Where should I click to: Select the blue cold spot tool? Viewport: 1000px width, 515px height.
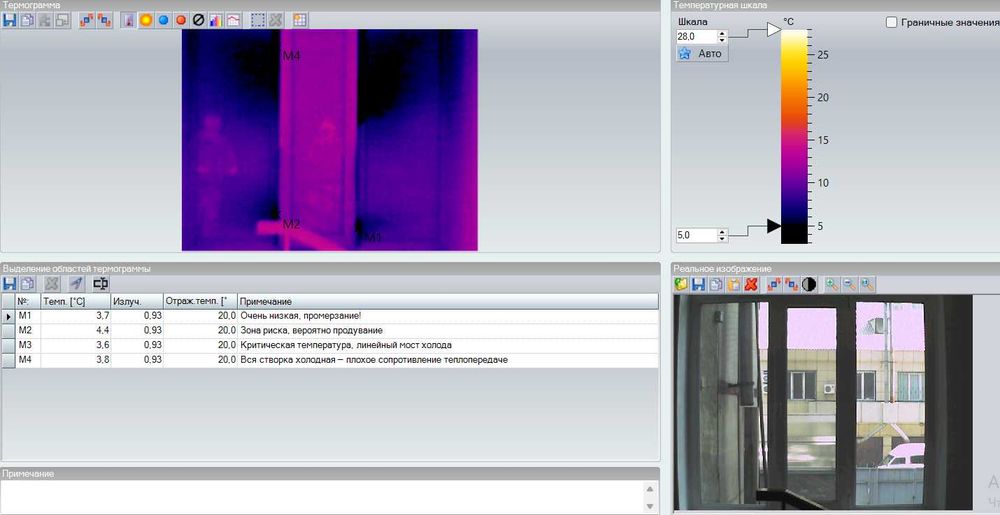pyautogui.click(x=163, y=20)
